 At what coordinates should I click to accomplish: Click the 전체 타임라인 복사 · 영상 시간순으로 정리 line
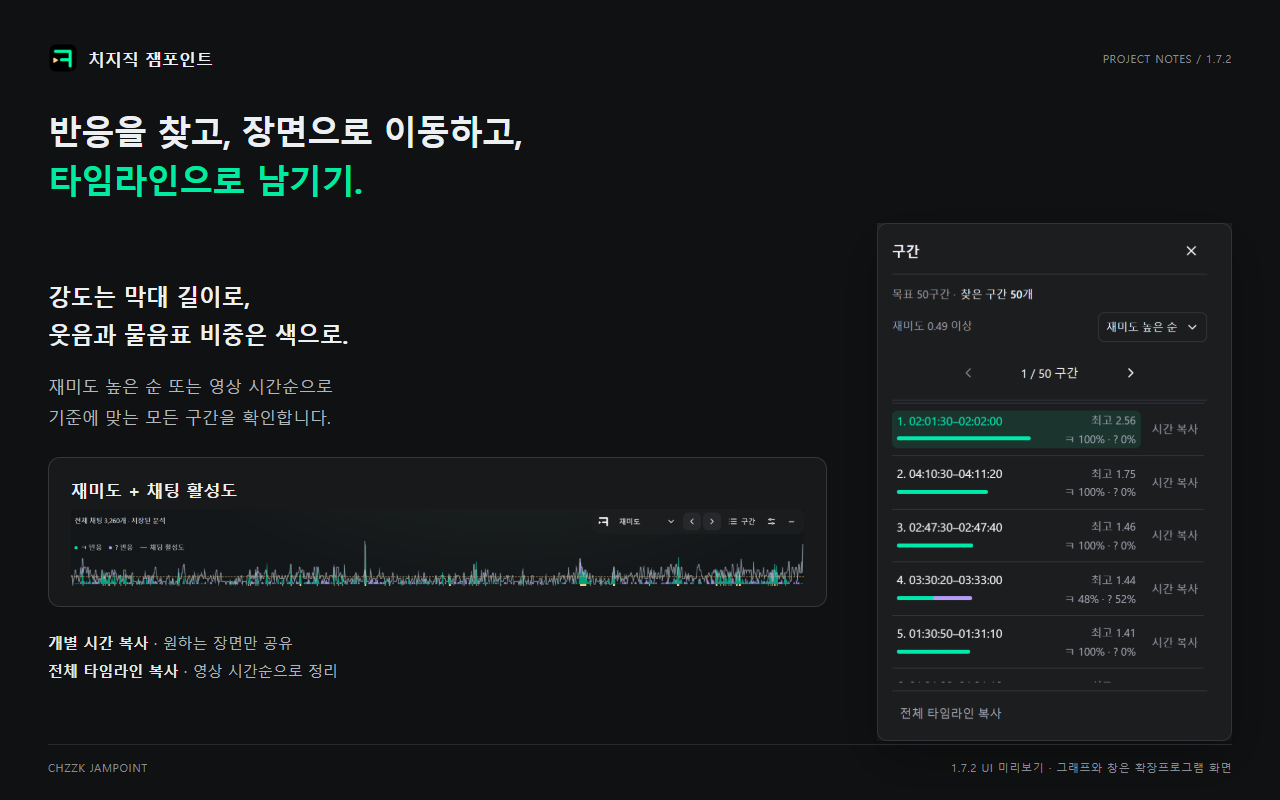[x=193, y=671]
